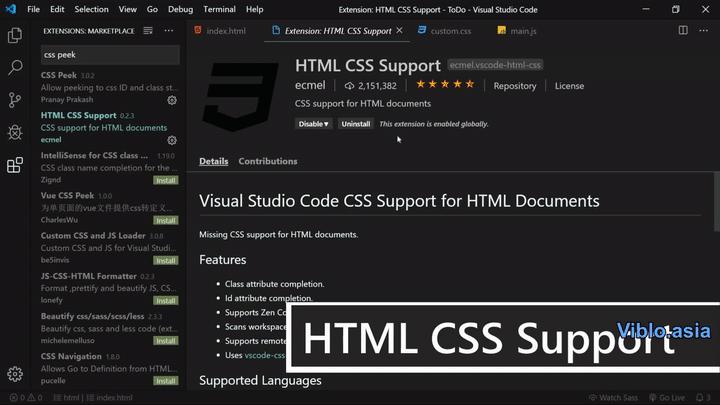Image resolution: width=720 pixels, height=405 pixels.
Task: Install Beautify css/sass/scss/less extension
Action: pyautogui.click(x=165, y=341)
